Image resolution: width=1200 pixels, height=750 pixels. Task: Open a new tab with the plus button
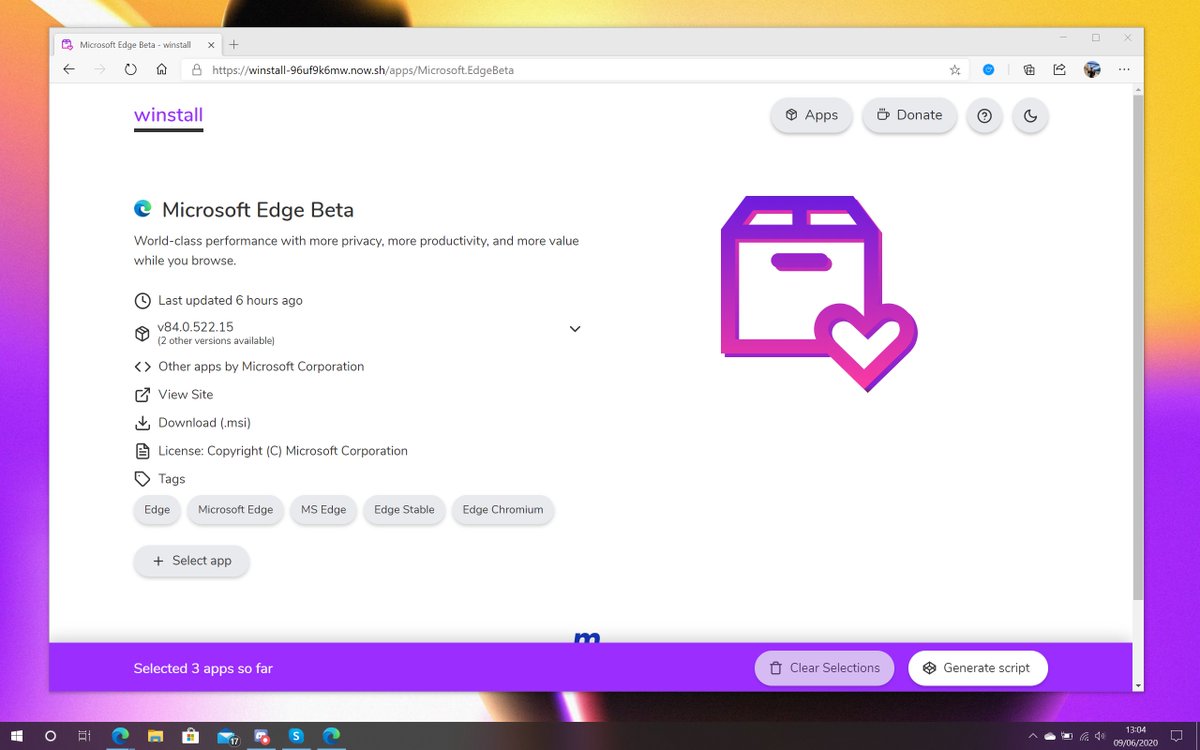(x=234, y=44)
